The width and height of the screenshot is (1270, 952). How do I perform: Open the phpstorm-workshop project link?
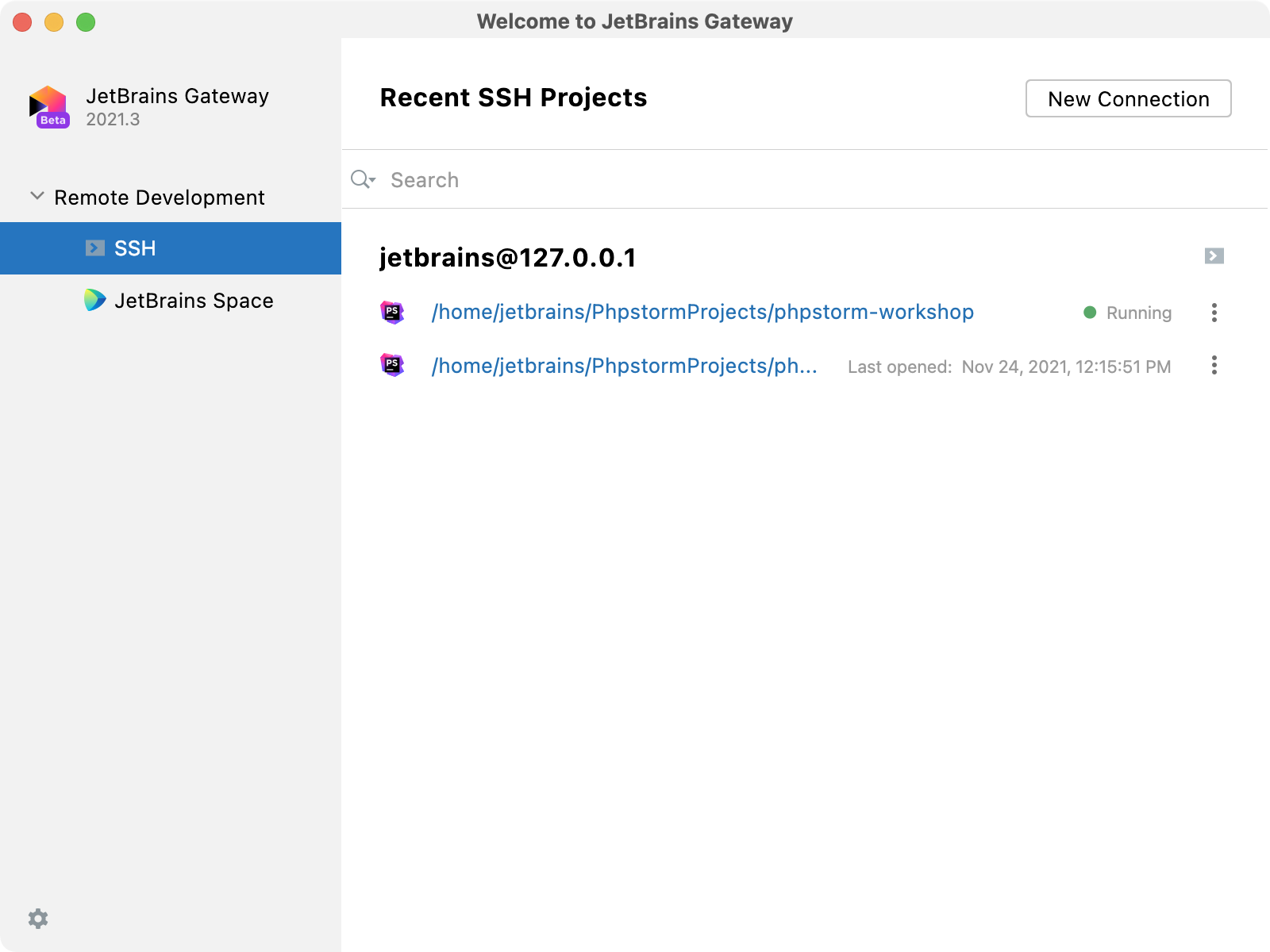702,313
